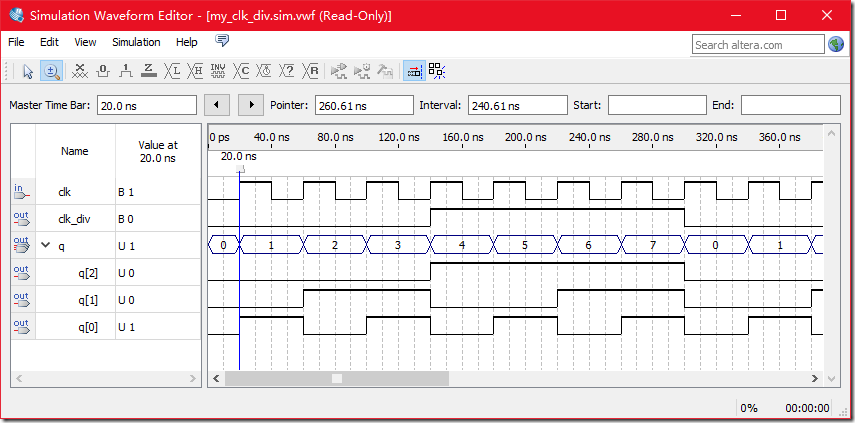855x423 pixels.
Task: Run Functional Simulation icon
Action: point(339,71)
